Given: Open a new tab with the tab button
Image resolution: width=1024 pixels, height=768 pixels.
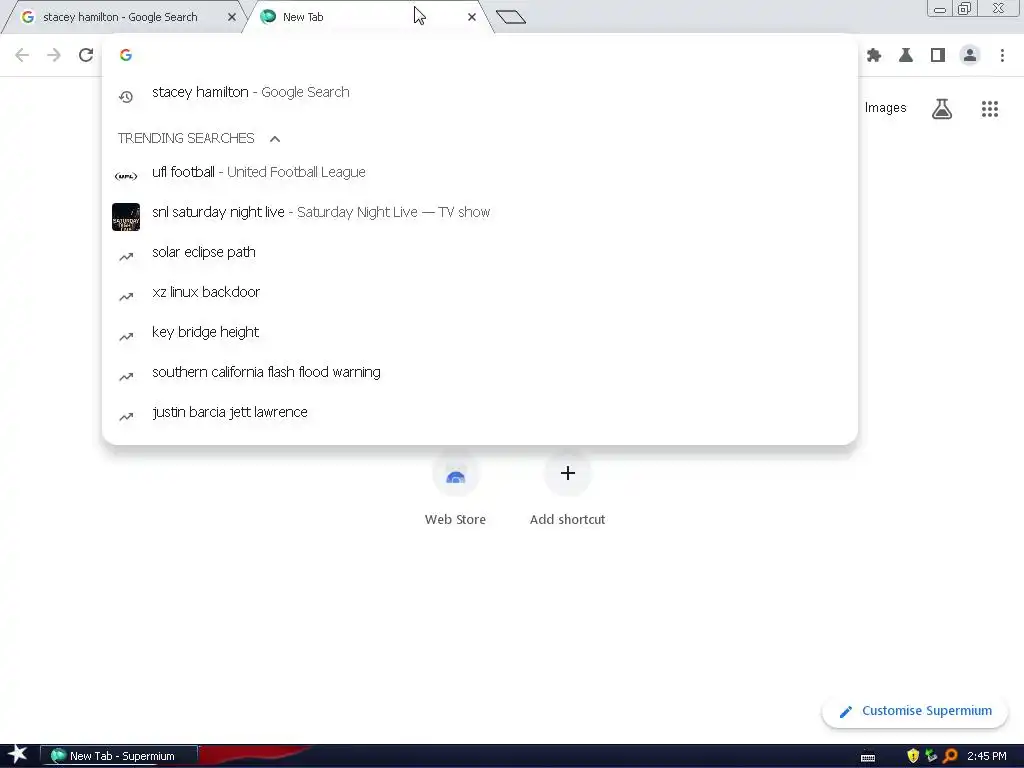Looking at the screenshot, I should coord(511,17).
